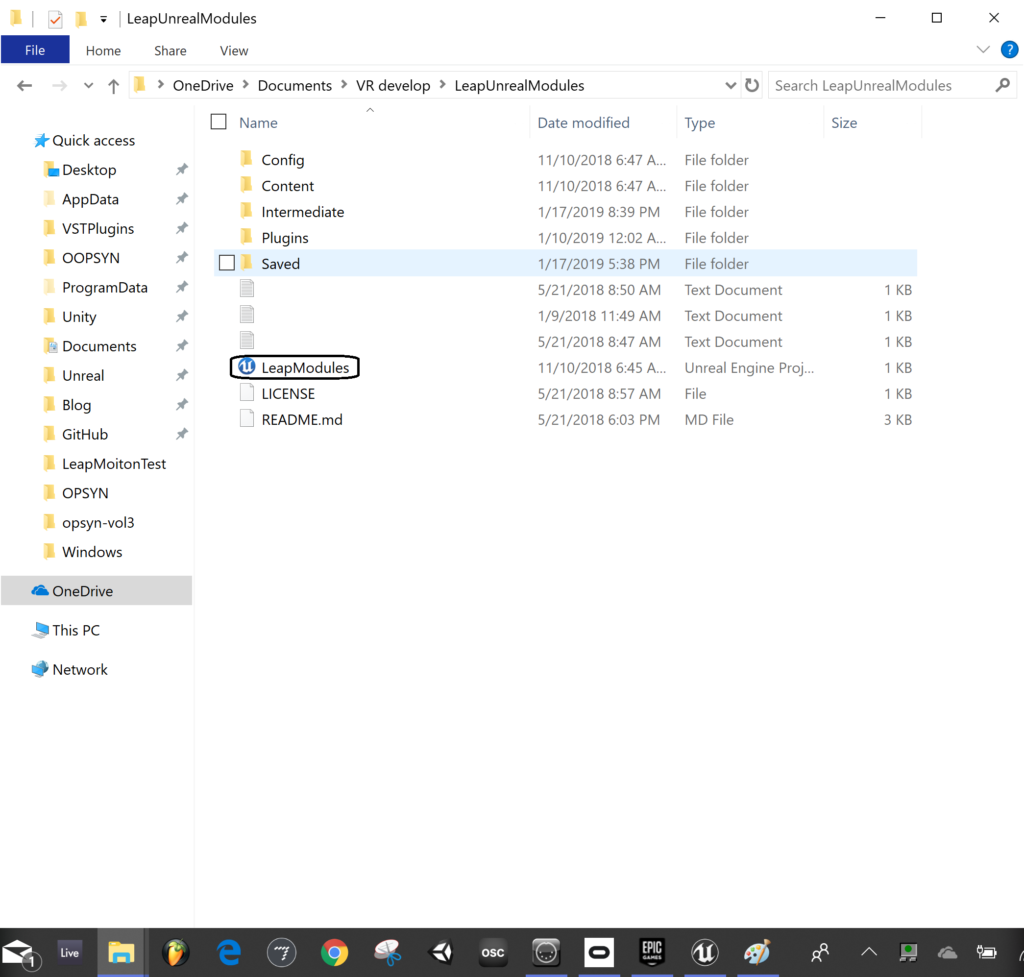This screenshot has height=977, width=1024.
Task: Open Unity from the taskbar
Action: [441, 952]
